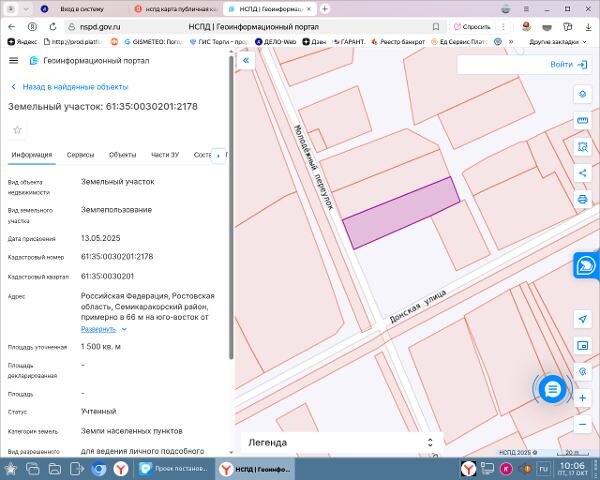Select the ruler measurement tool

(x=582, y=121)
